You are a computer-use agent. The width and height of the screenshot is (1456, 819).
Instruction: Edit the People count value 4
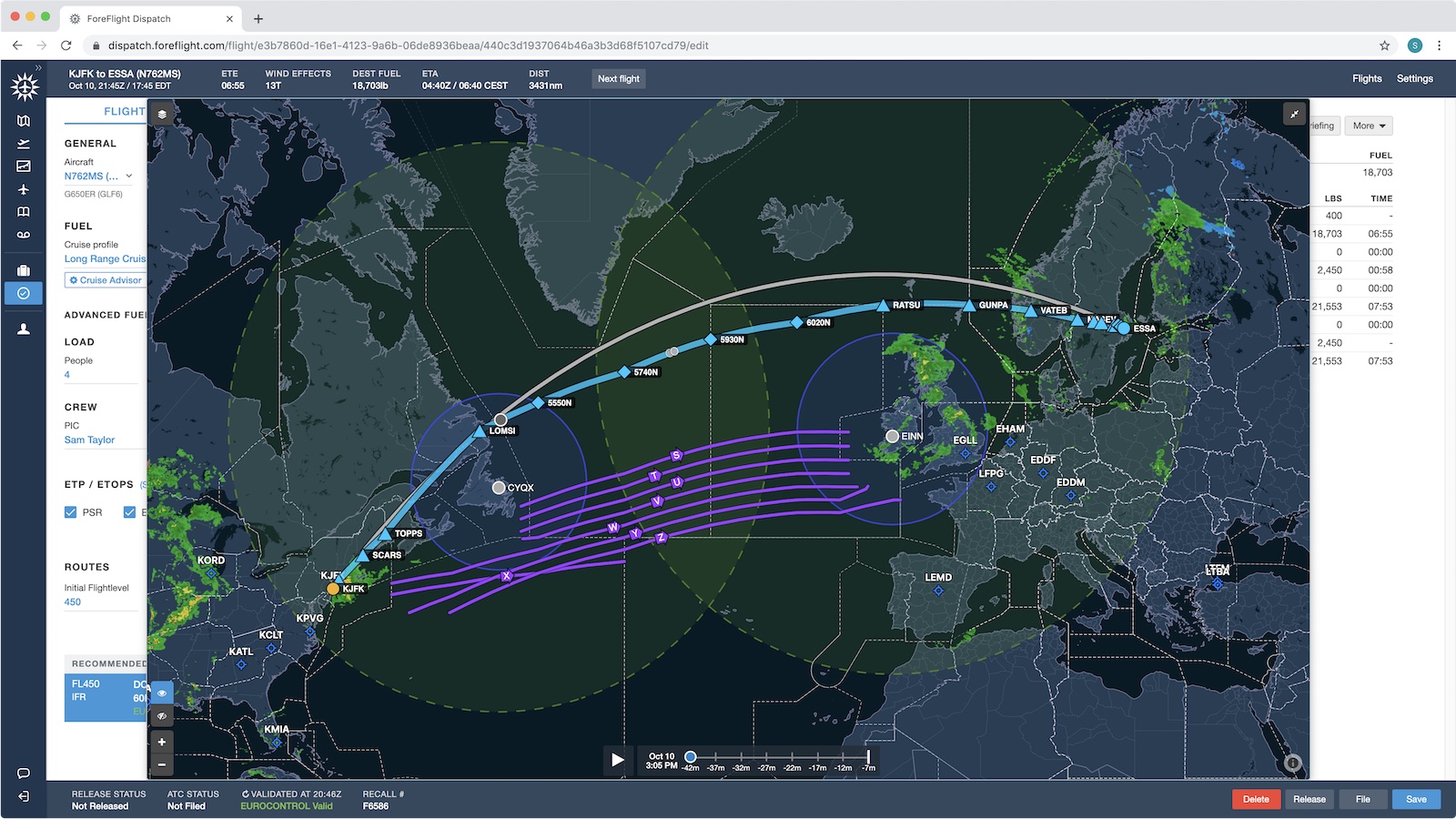coord(67,375)
